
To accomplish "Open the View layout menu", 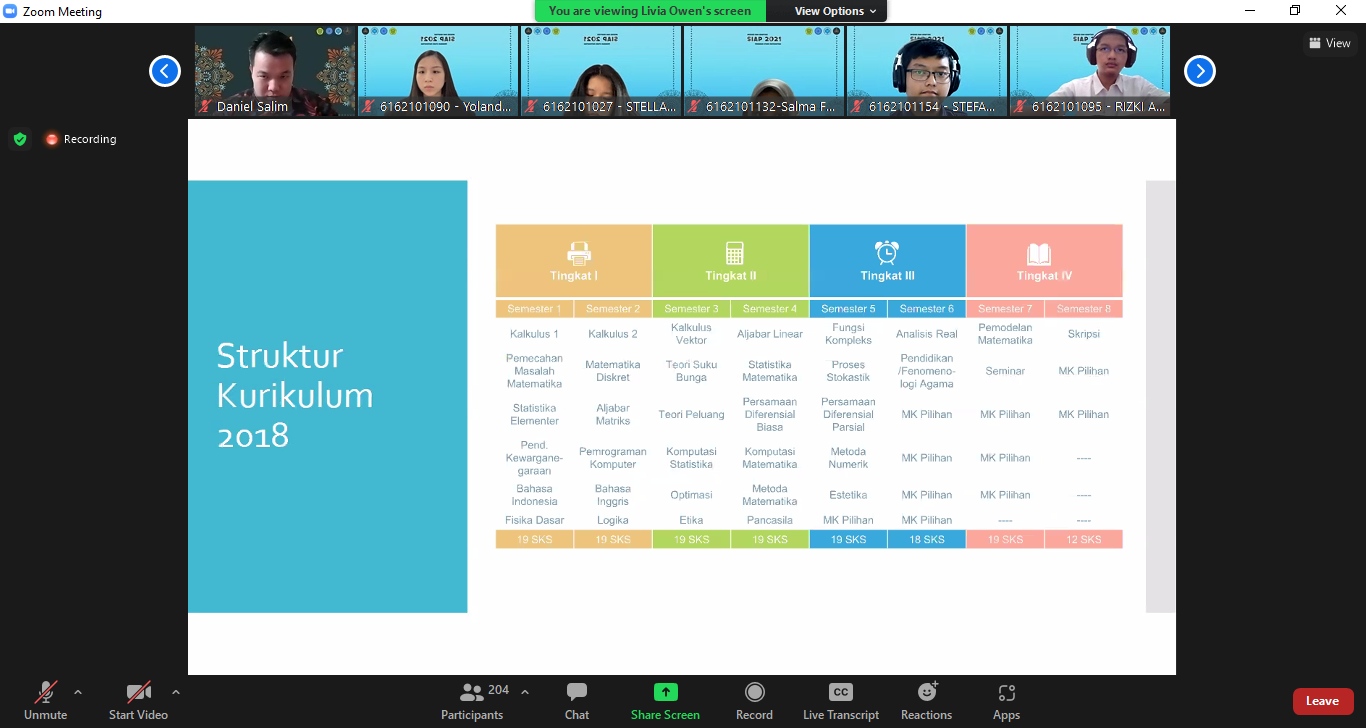I will click(x=1329, y=43).
